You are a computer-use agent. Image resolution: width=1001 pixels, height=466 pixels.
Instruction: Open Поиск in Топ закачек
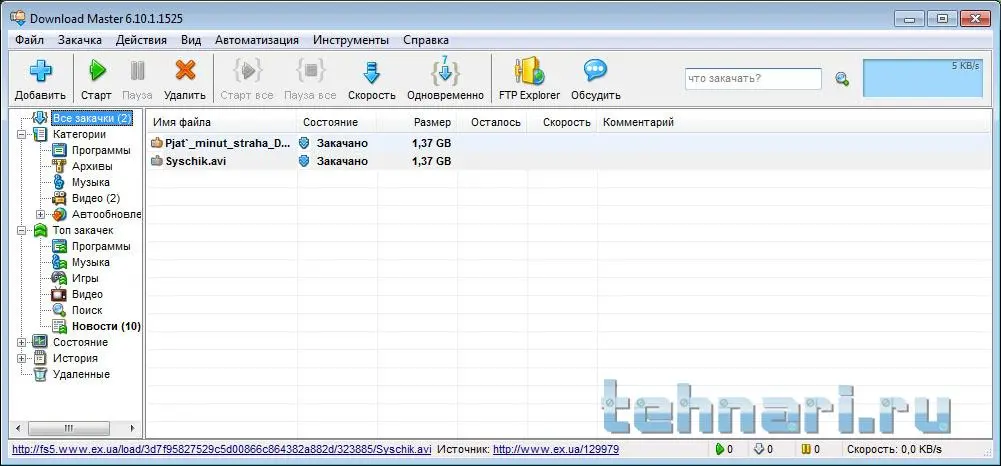(87, 310)
